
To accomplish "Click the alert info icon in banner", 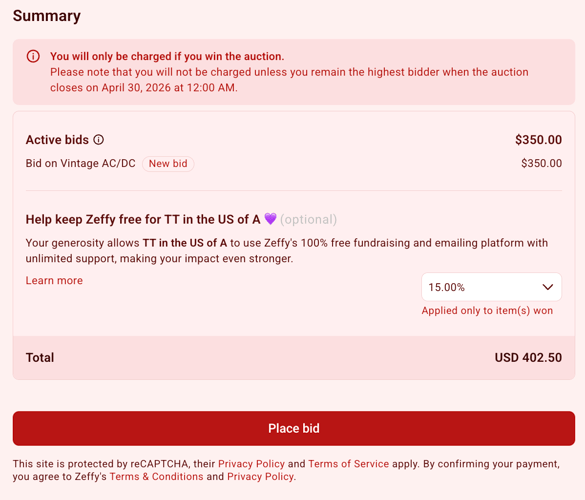I will pyautogui.click(x=33, y=56).
